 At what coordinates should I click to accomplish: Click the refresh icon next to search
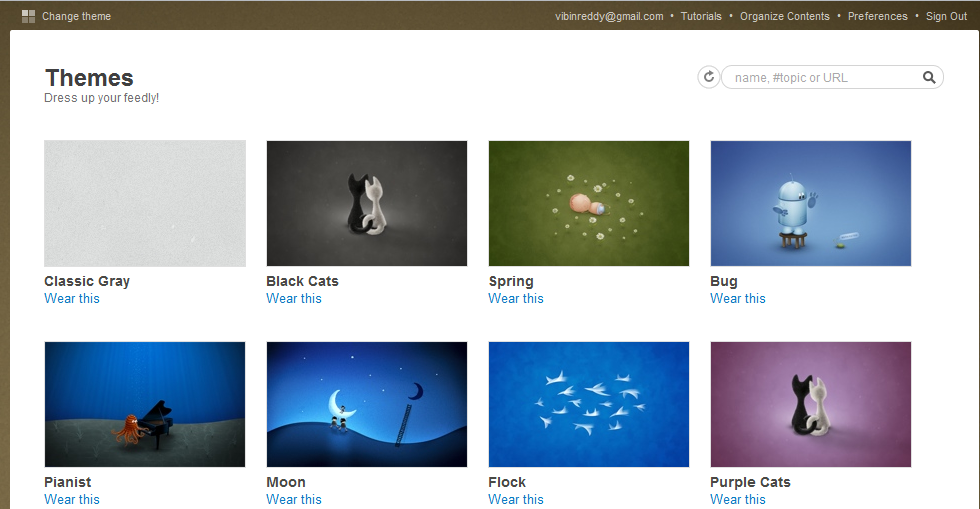[709, 77]
